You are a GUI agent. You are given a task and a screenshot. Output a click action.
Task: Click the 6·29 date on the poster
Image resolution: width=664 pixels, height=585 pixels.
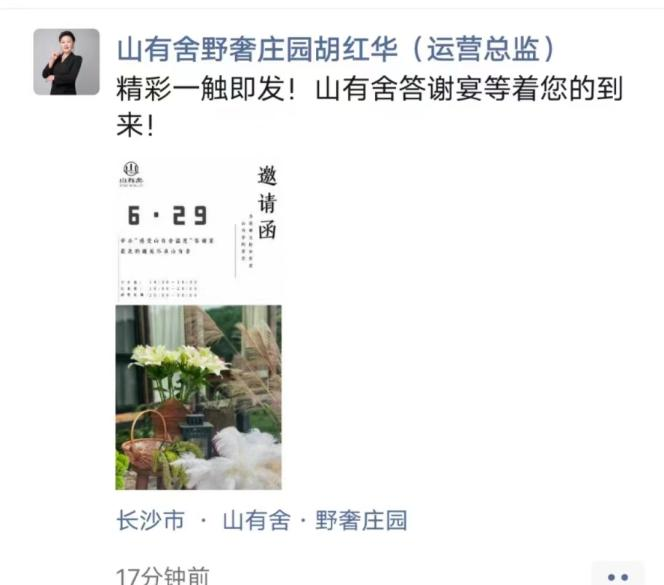click(x=167, y=216)
